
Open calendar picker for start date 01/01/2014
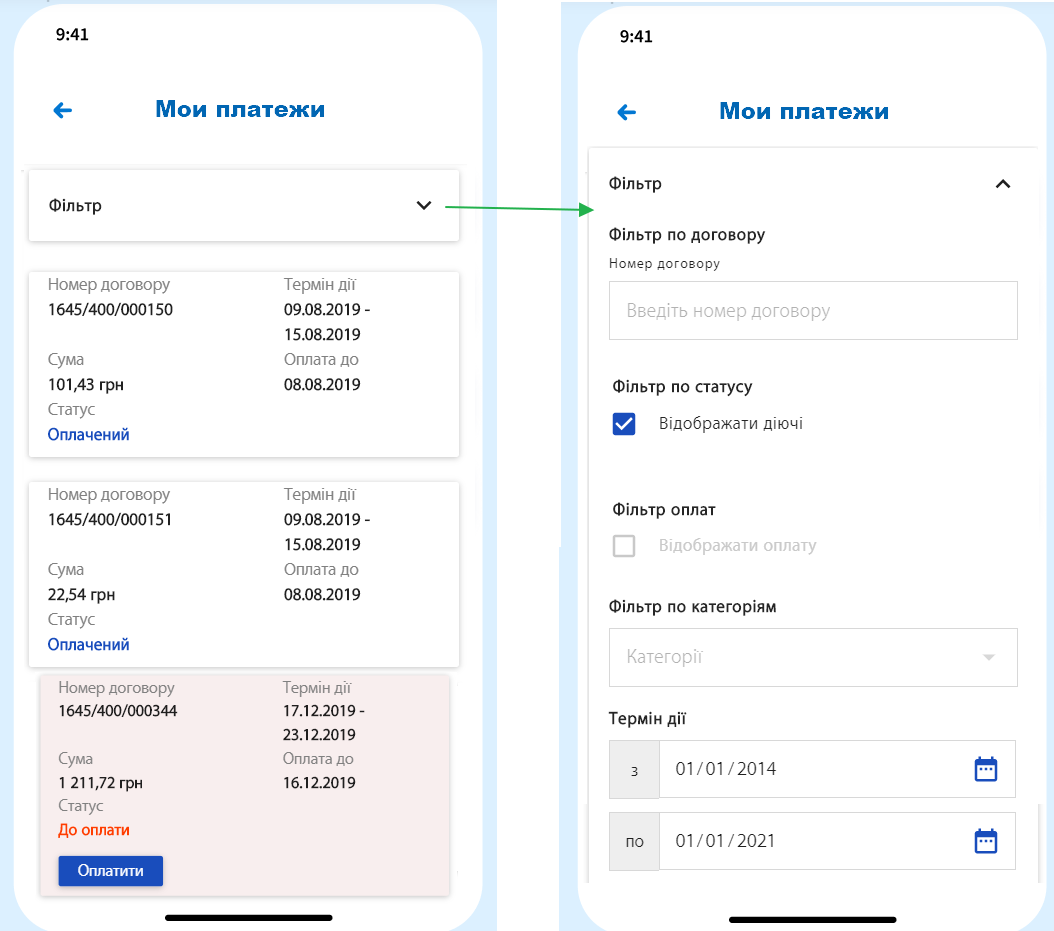pos(986,769)
